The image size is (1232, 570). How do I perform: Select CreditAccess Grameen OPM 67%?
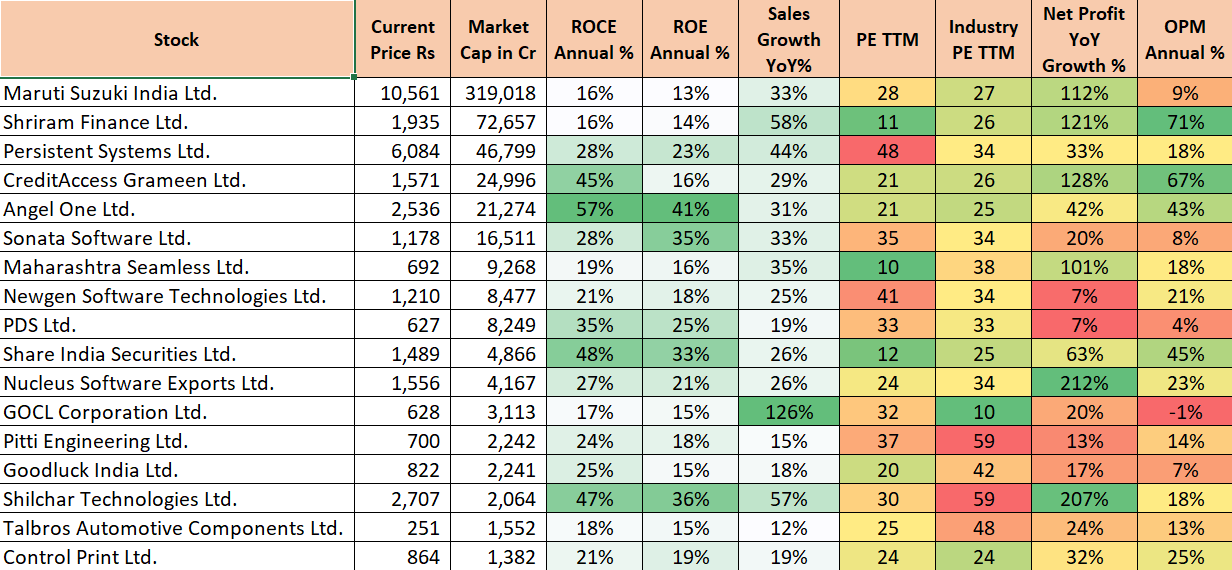coord(1185,181)
